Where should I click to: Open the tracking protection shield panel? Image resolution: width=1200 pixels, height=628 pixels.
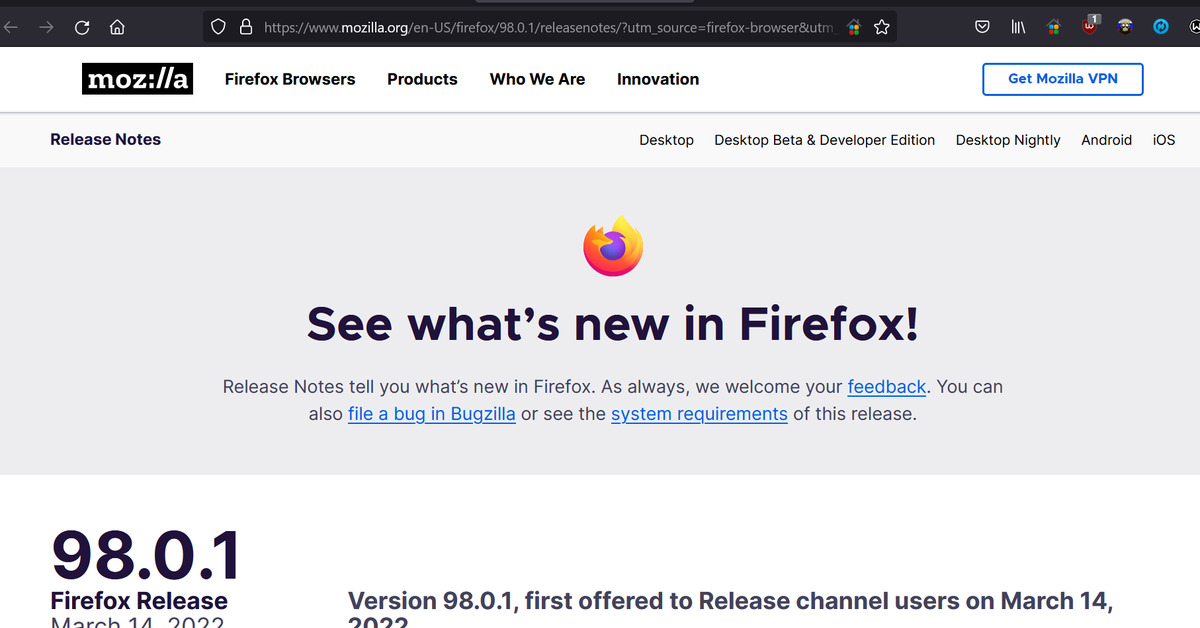pyautogui.click(x=219, y=28)
